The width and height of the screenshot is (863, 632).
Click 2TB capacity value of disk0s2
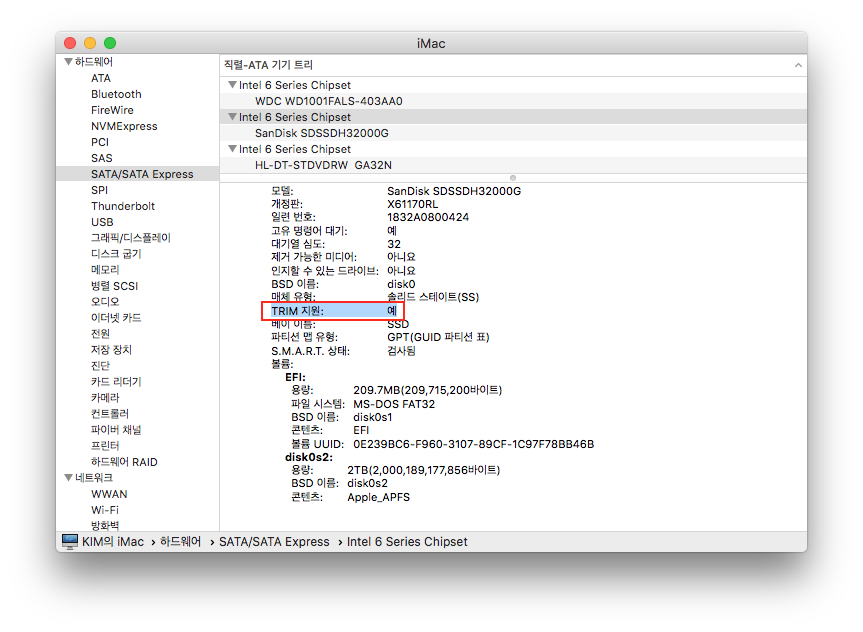click(x=423, y=470)
